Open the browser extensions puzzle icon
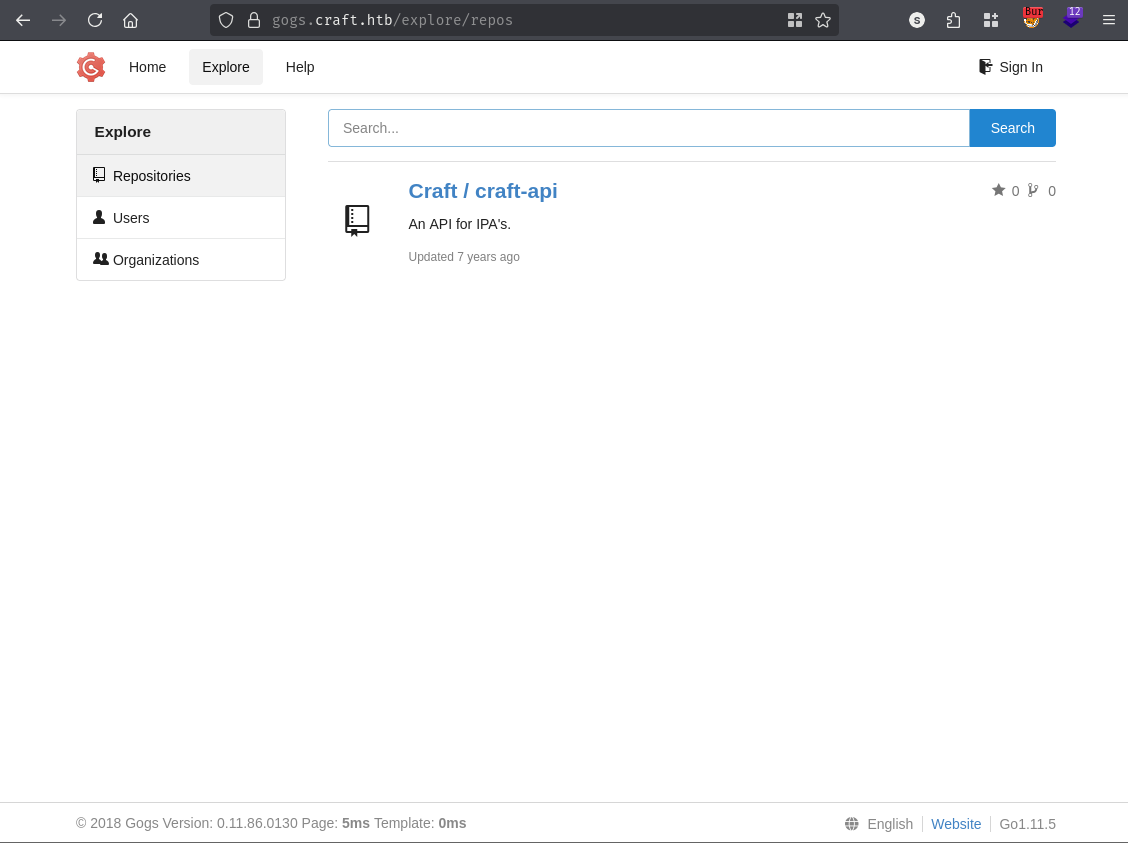The width and height of the screenshot is (1128, 843). click(x=953, y=20)
